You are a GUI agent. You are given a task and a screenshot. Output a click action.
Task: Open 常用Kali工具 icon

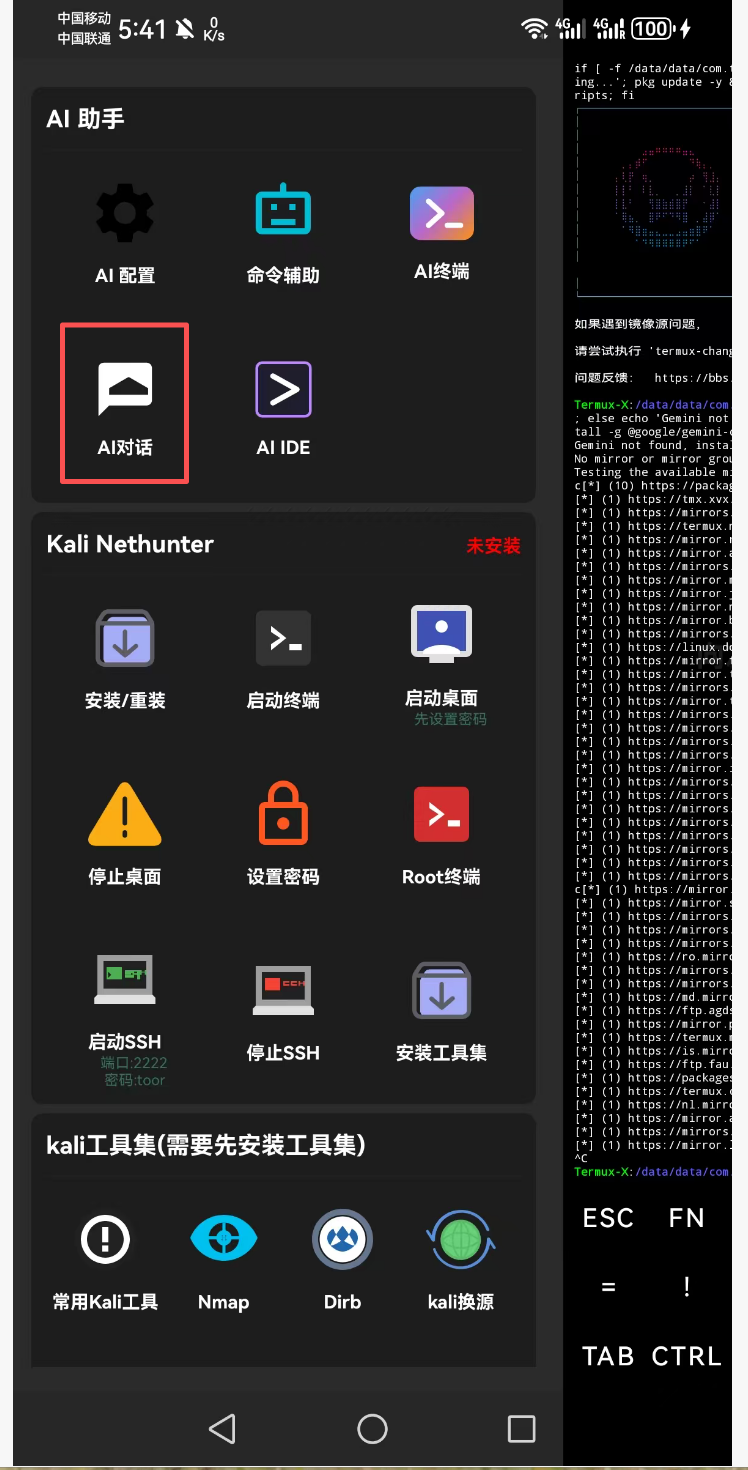(x=105, y=1241)
